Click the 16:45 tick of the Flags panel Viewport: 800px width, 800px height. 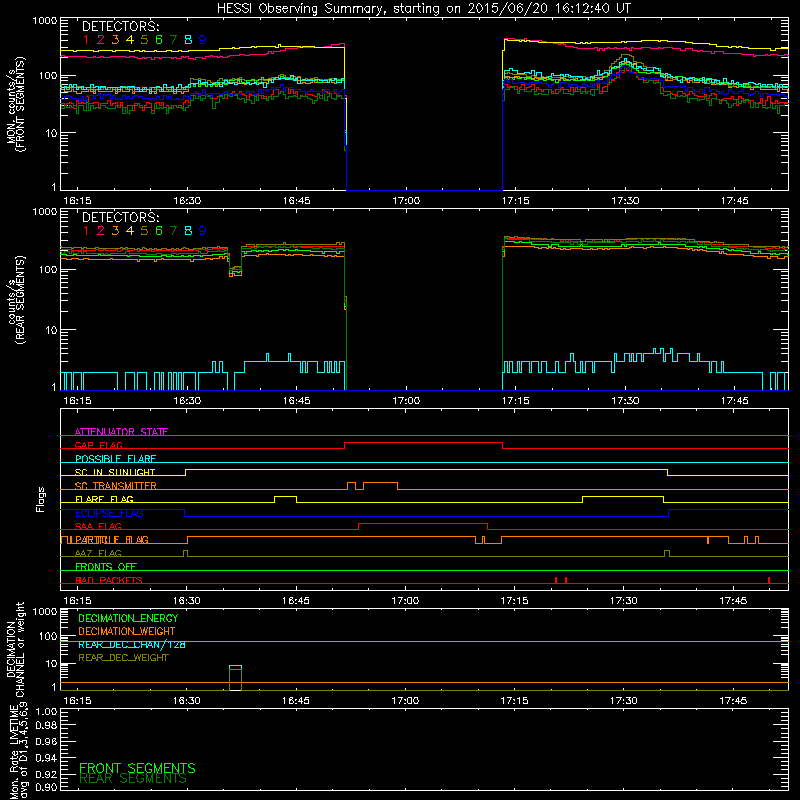click(296, 601)
